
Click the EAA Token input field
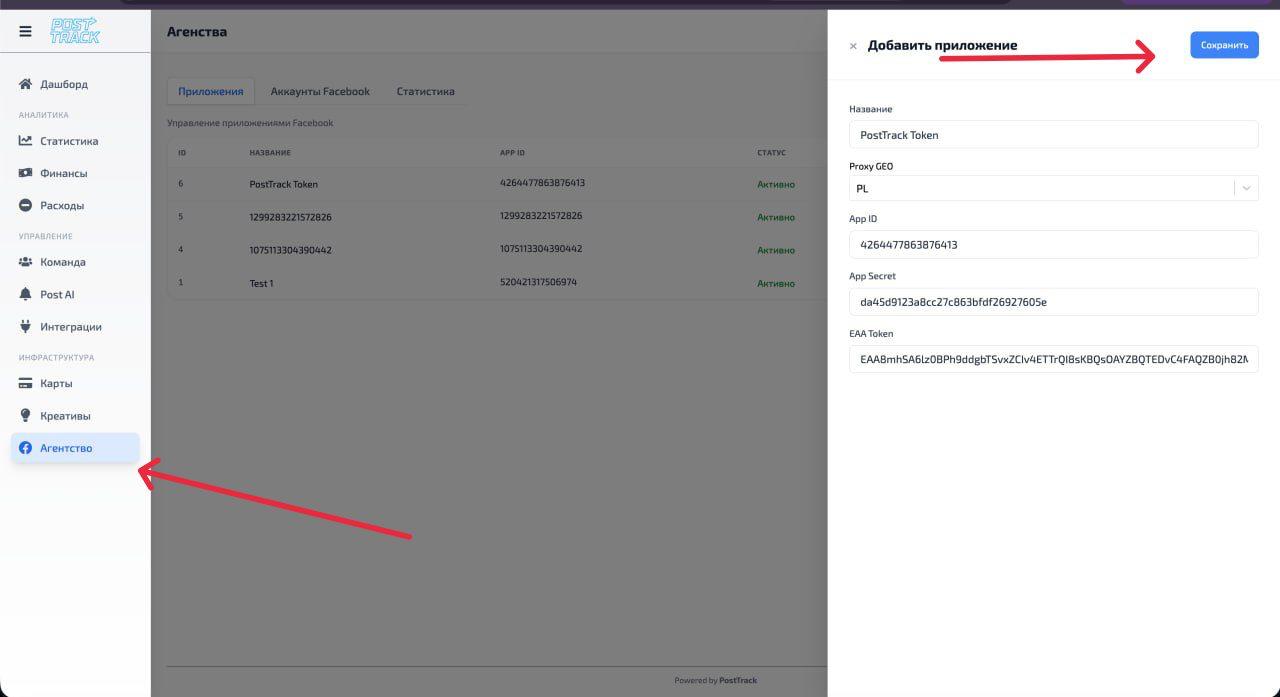[1053, 359]
